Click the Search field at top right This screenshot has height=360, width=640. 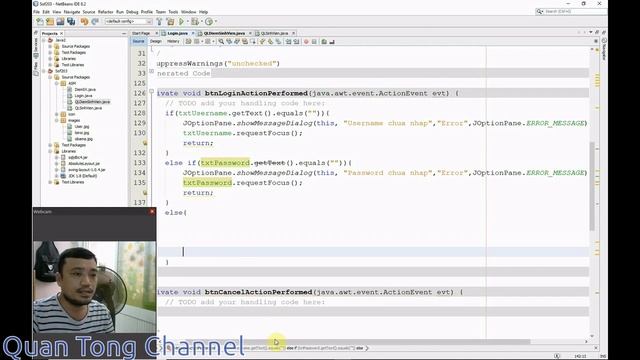tap(570, 11)
